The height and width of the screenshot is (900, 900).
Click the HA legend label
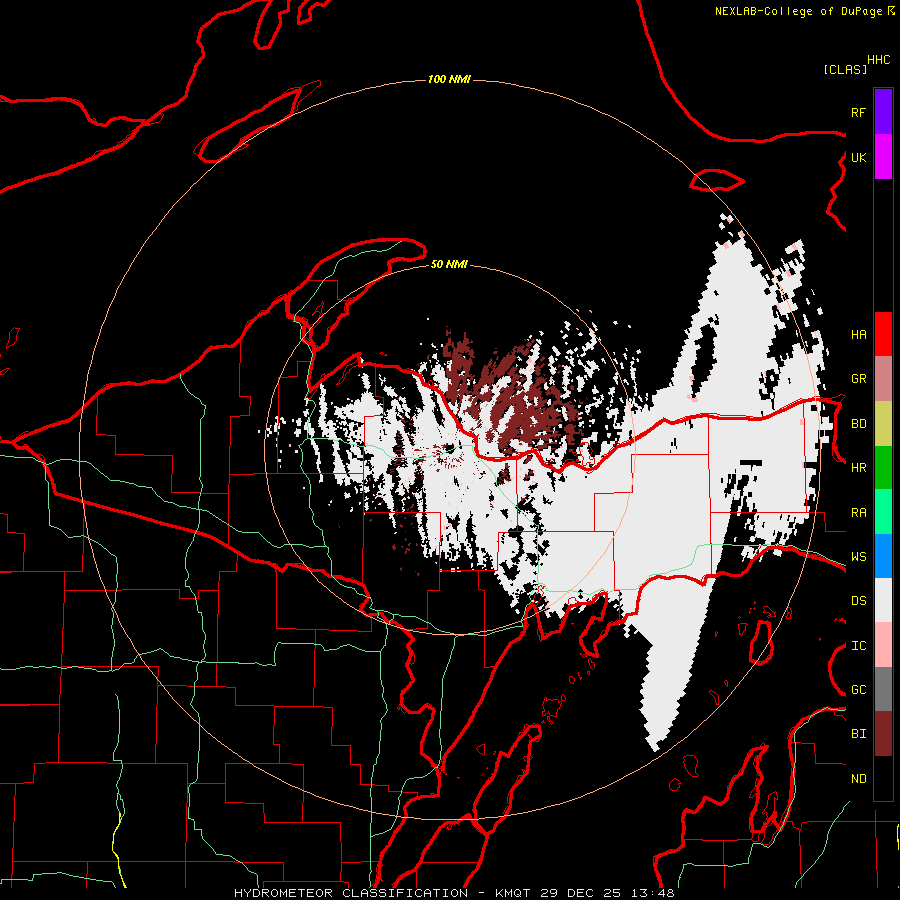(x=858, y=334)
